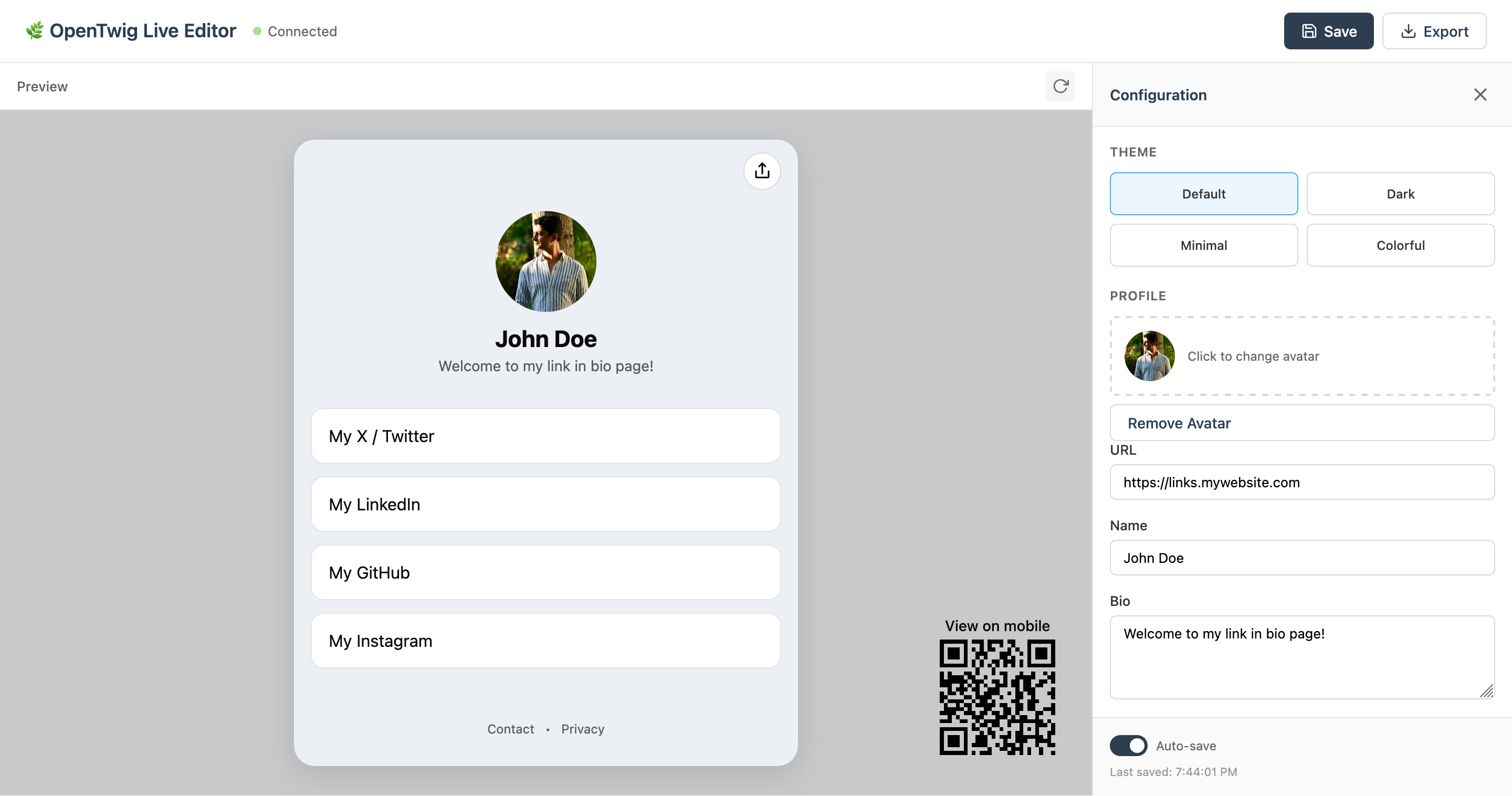The width and height of the screenshot is (1512, 796).
Task: Click John Doe's preview profile photo
Action: click(x=545, y=261)
